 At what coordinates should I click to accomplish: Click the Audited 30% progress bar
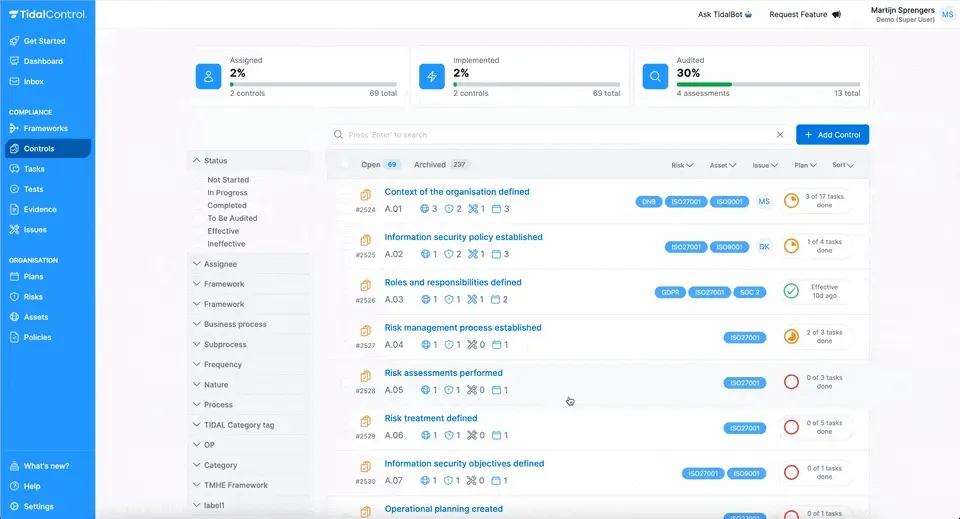[768, 84]
